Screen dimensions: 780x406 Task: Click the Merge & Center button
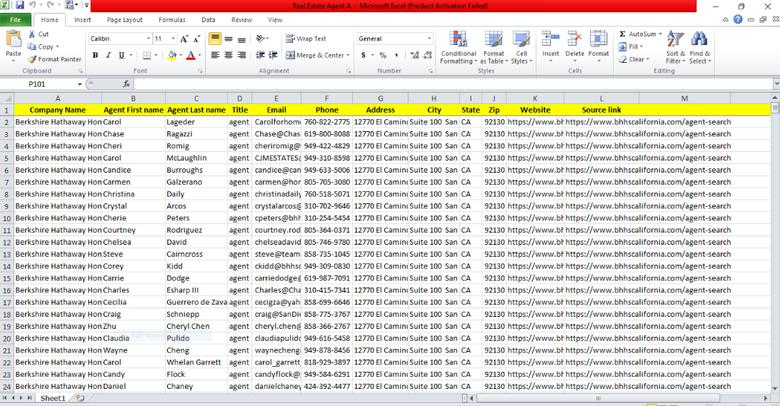coord(316,56)
